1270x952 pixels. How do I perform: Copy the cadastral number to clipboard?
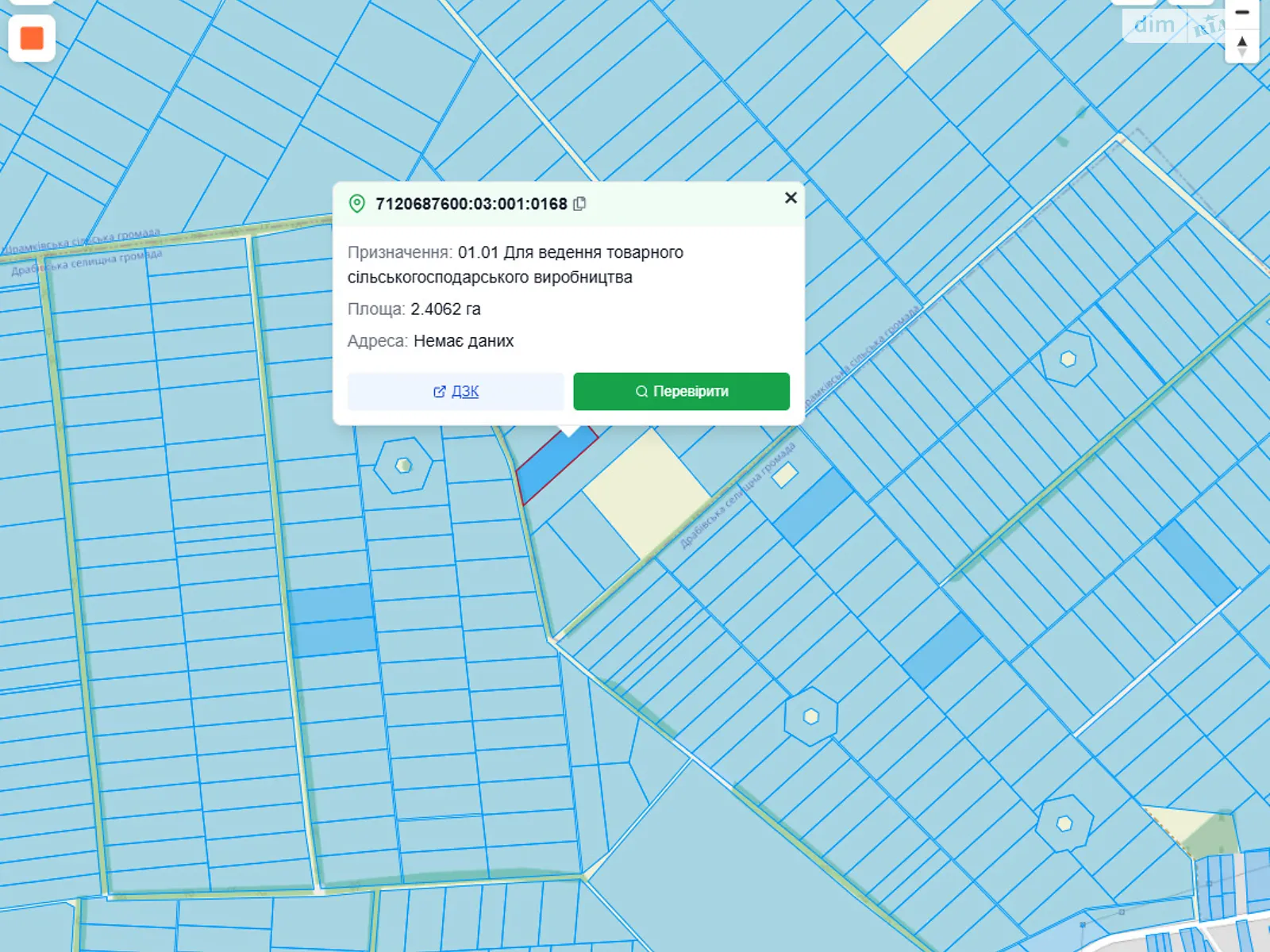pyautogui.click(x=579, y=204)
